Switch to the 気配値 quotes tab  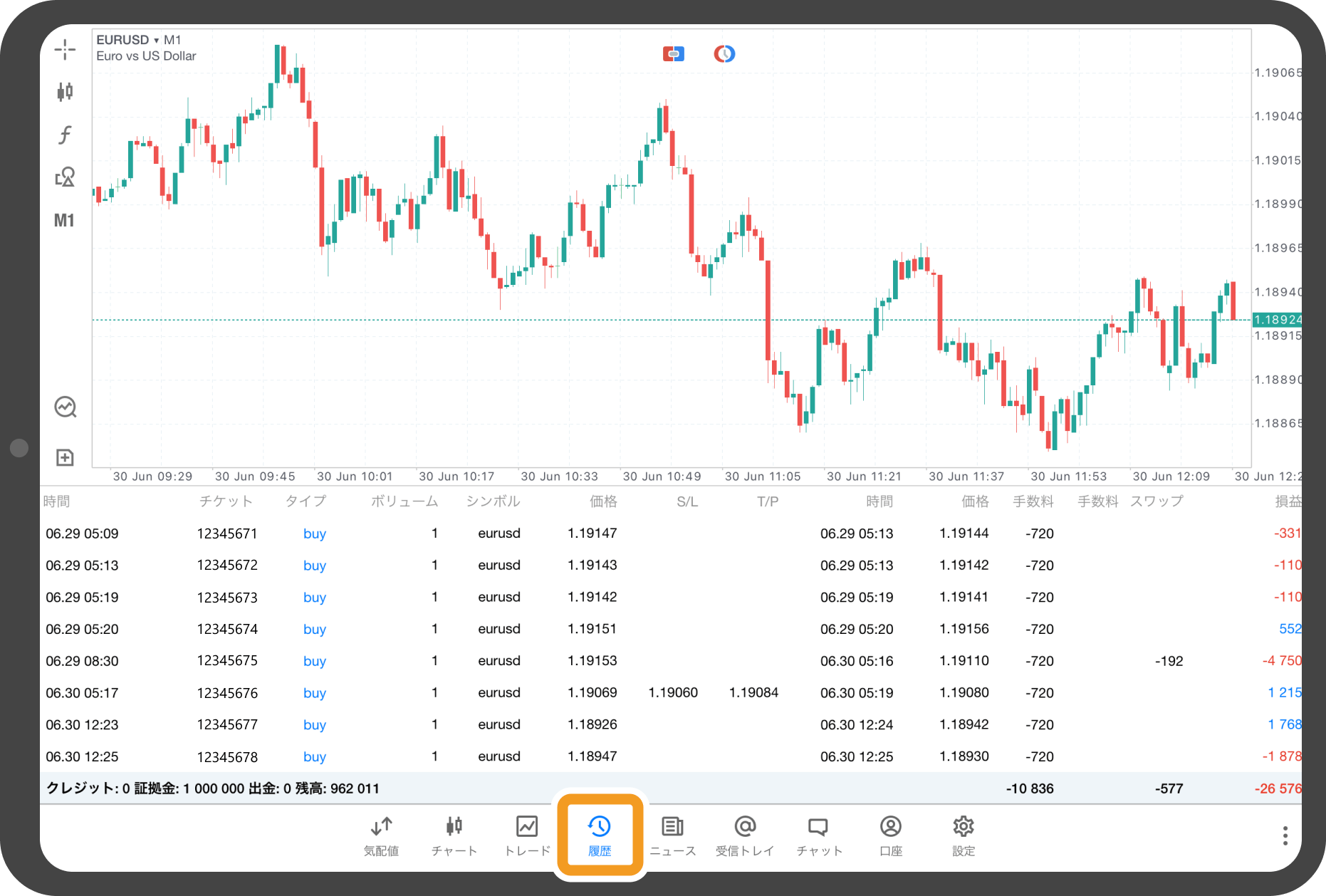pyautogui.click(x=381, y=836)
